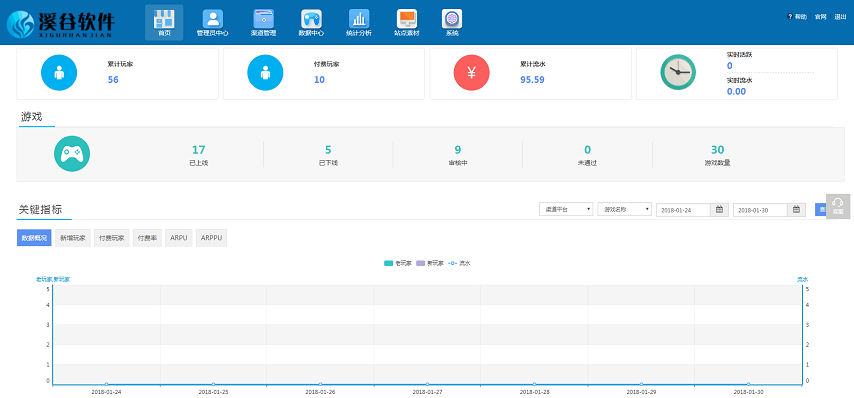Open end-date calendar icon after 2018-01-30
Image resolution: width=854 pixels, height=398 pixels.
(x=796, y=209)
